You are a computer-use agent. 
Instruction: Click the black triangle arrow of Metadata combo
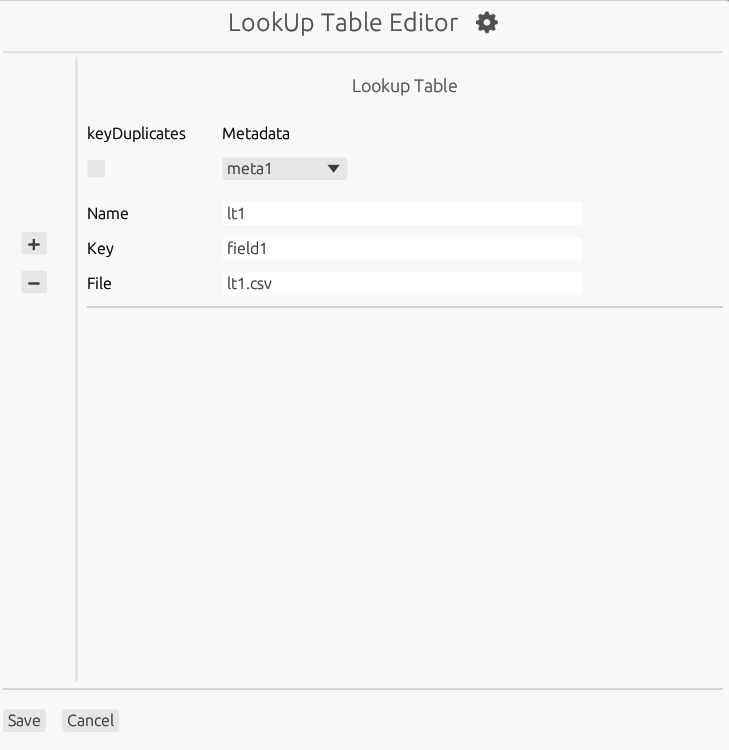333,168
